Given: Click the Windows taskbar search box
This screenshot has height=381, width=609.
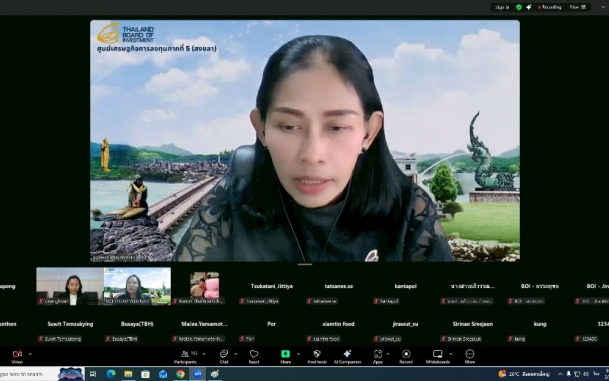Looking at the screenshot, I should tap(42, 374).
